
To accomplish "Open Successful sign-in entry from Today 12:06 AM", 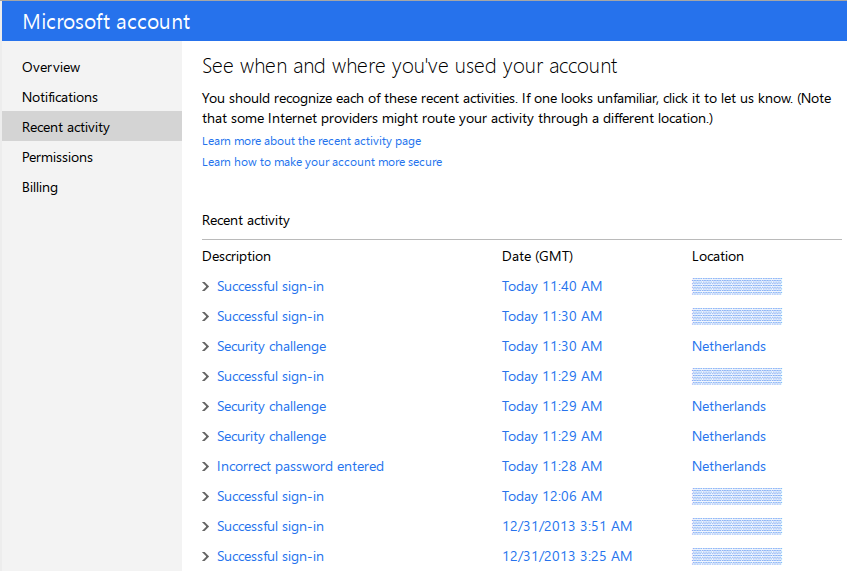I will (270, 496).
